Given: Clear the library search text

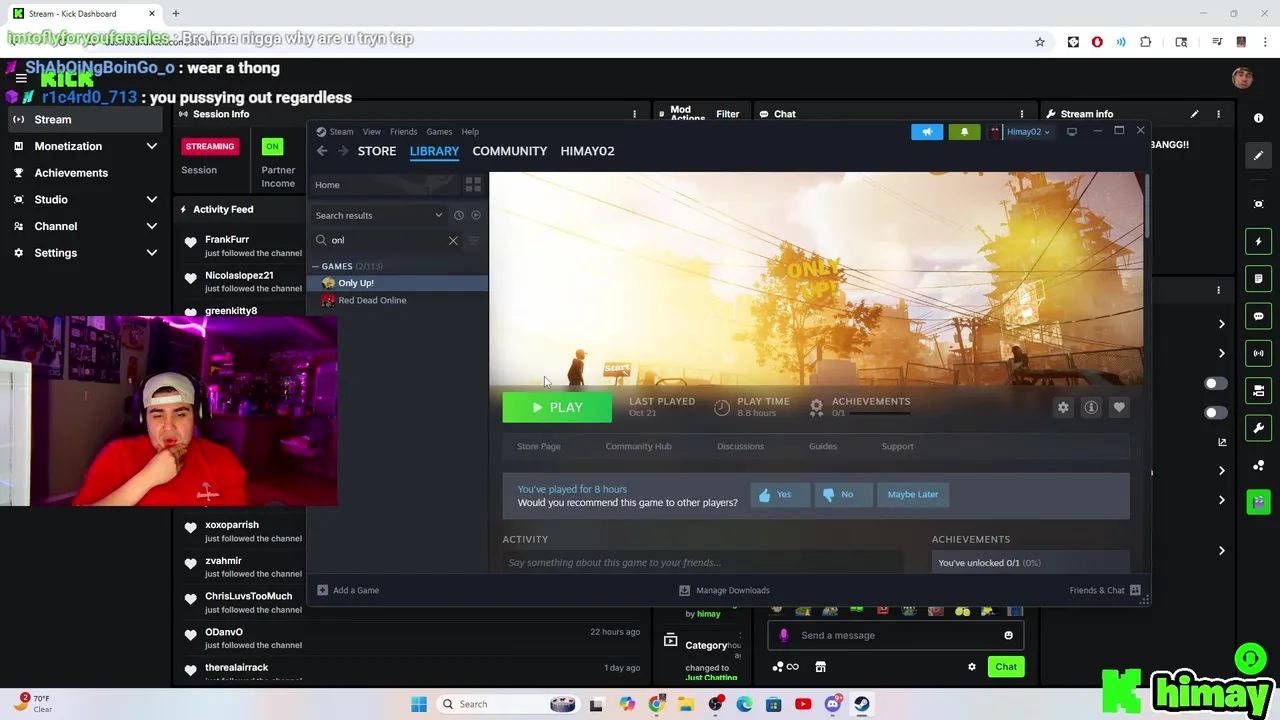Looking at the screenshot, I should [x=453, y=240].
